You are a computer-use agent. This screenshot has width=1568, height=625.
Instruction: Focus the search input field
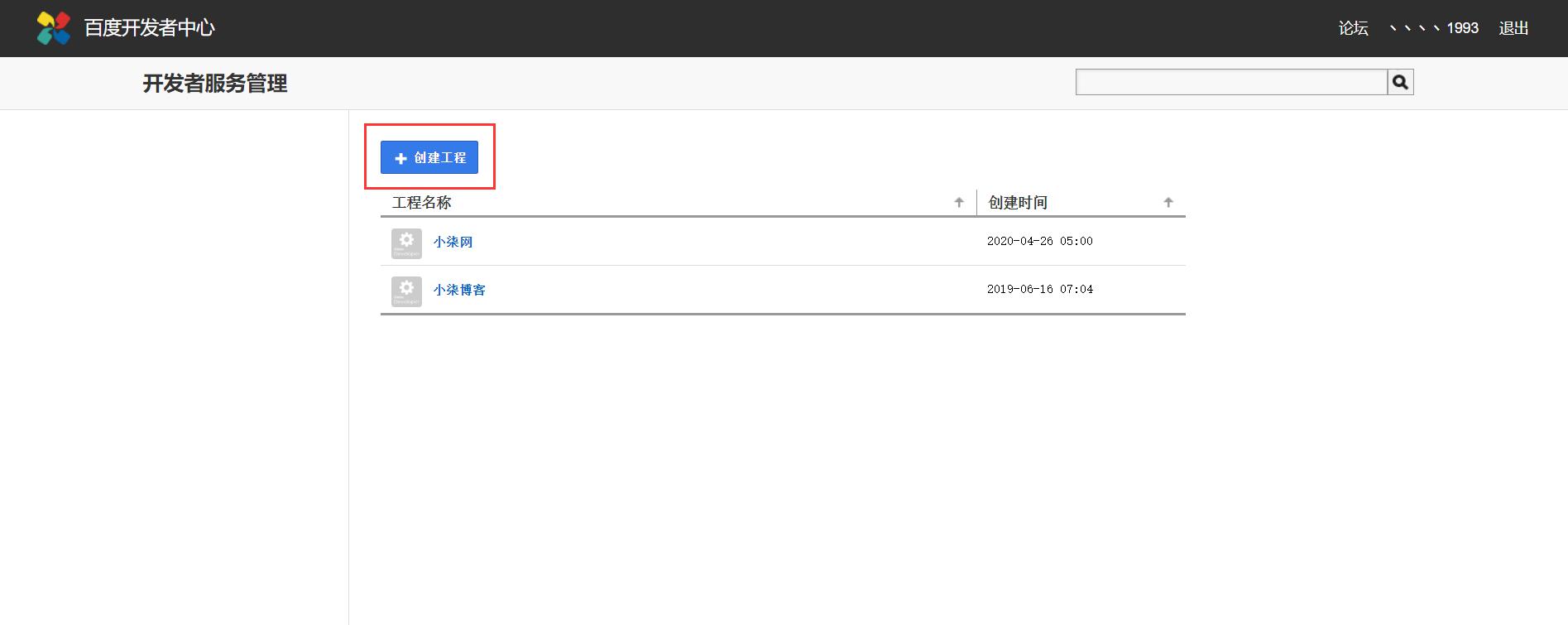pyautogui.click(x=1231, y=82)
